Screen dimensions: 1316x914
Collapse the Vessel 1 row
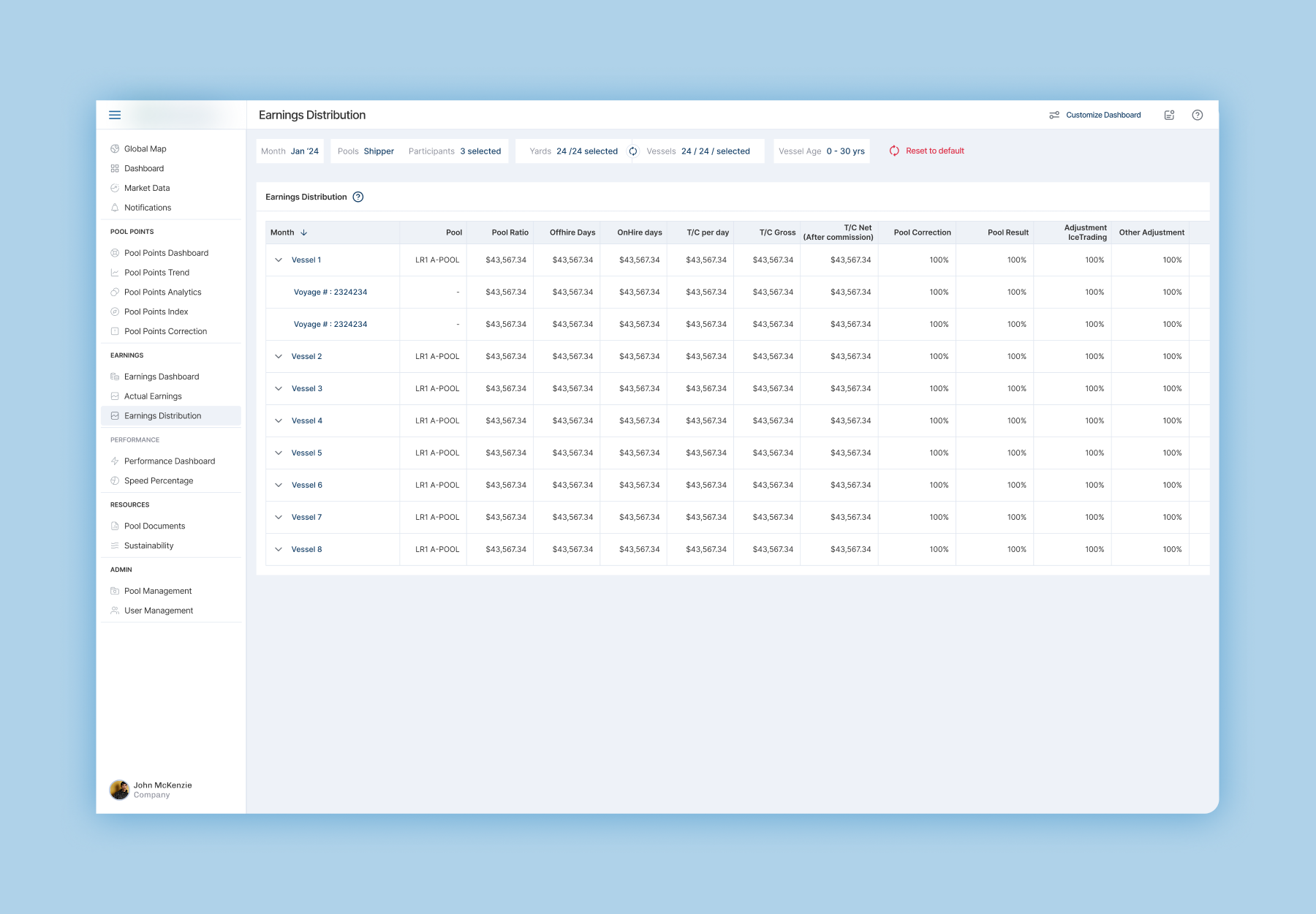click(279, 260)
